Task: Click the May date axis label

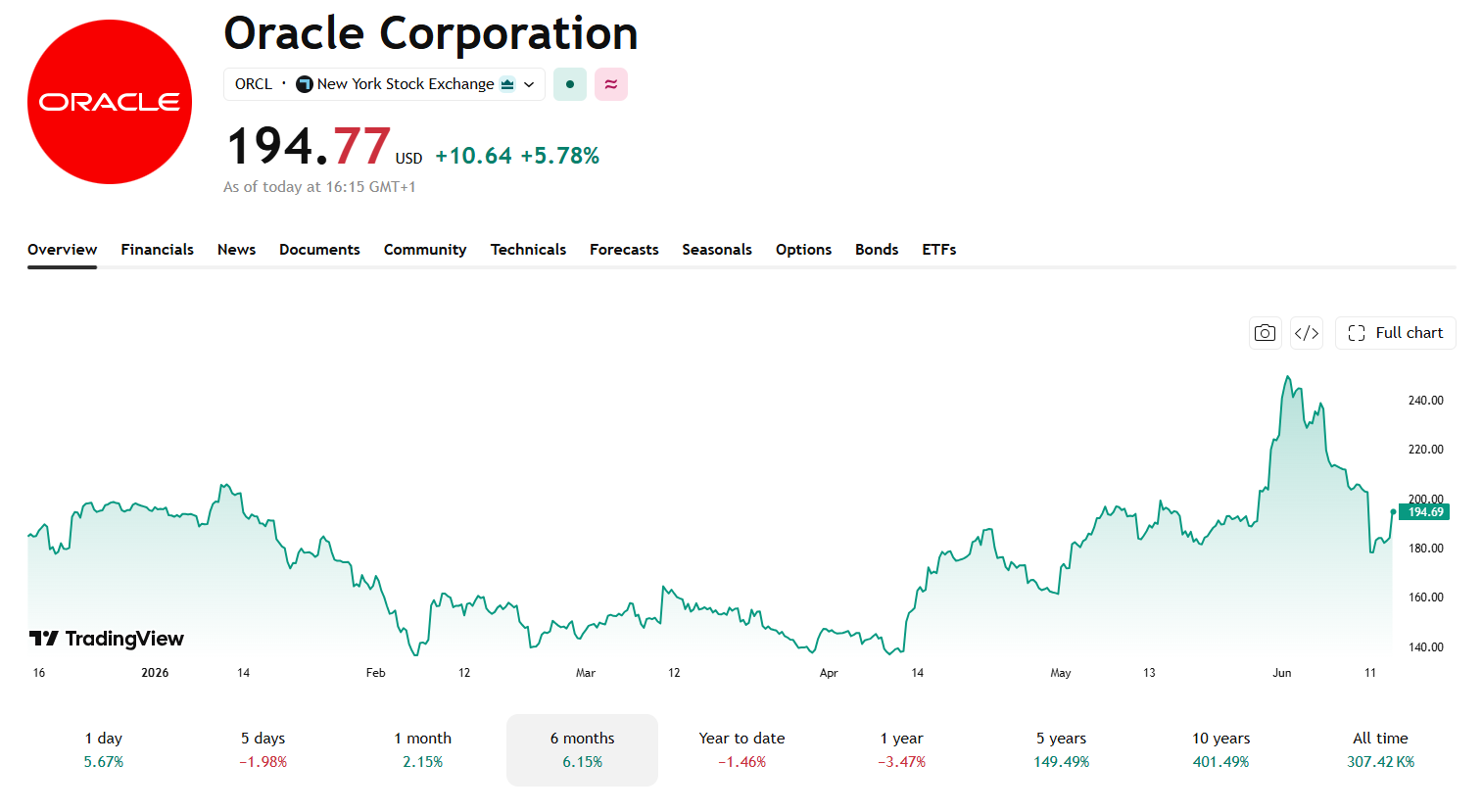Action: click(x=1061, y=673)
